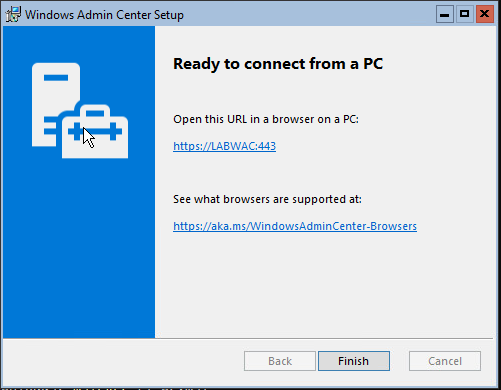
Task: Click the toolbox handle on the logo
Action: (x=95, y=110)
